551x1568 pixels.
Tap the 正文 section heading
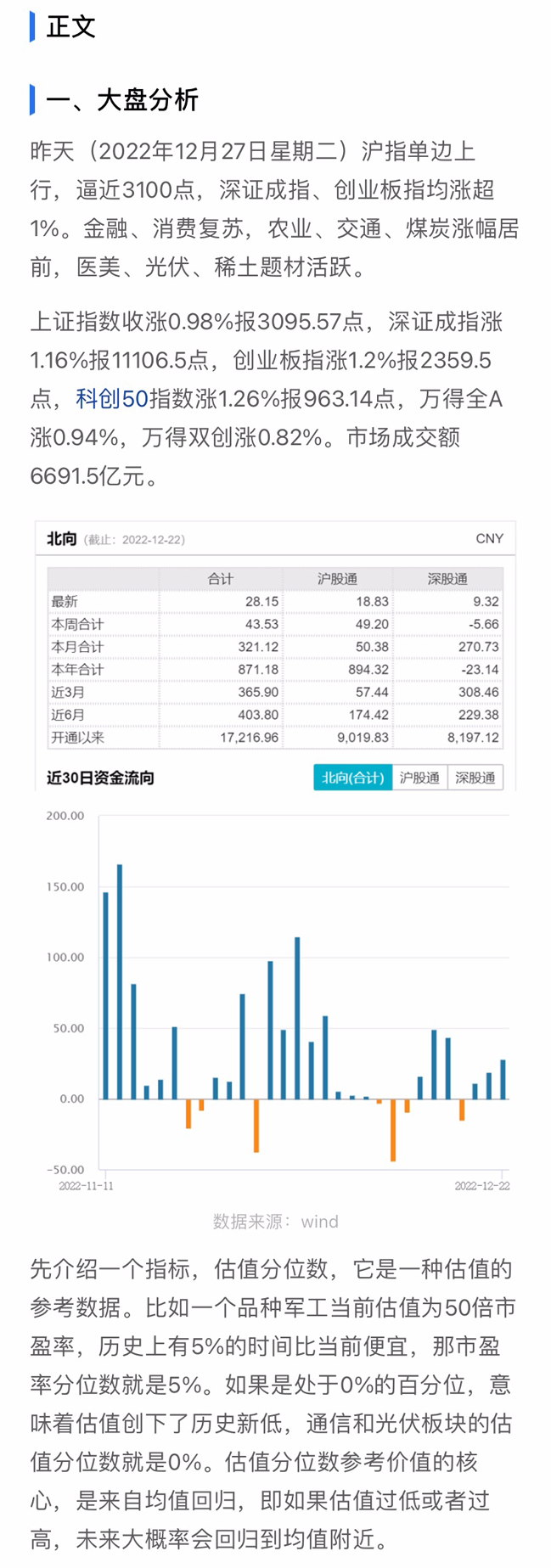[70, 27]
